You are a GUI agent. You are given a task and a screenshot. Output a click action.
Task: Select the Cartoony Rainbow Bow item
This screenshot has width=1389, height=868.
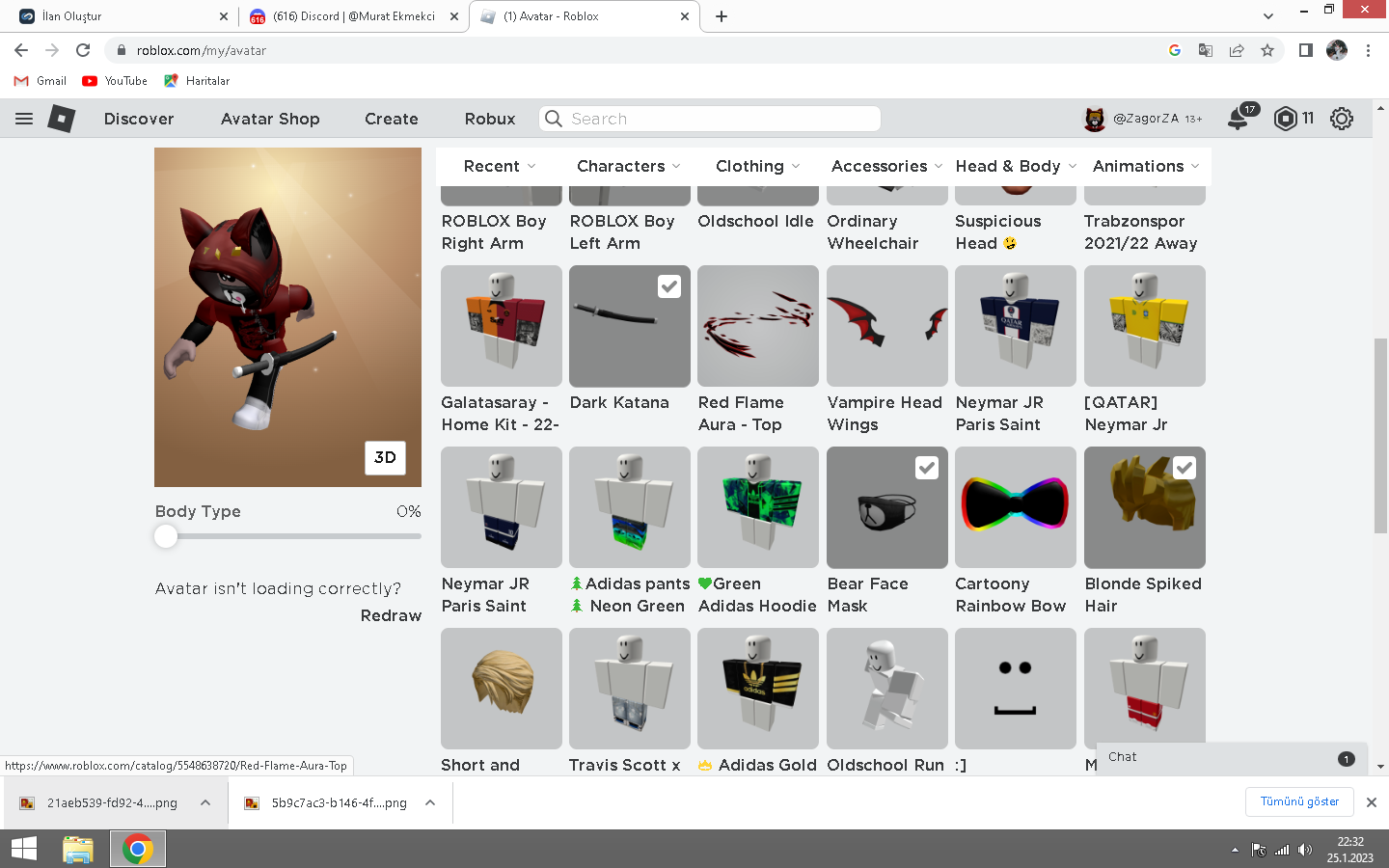coord(1016,507)
